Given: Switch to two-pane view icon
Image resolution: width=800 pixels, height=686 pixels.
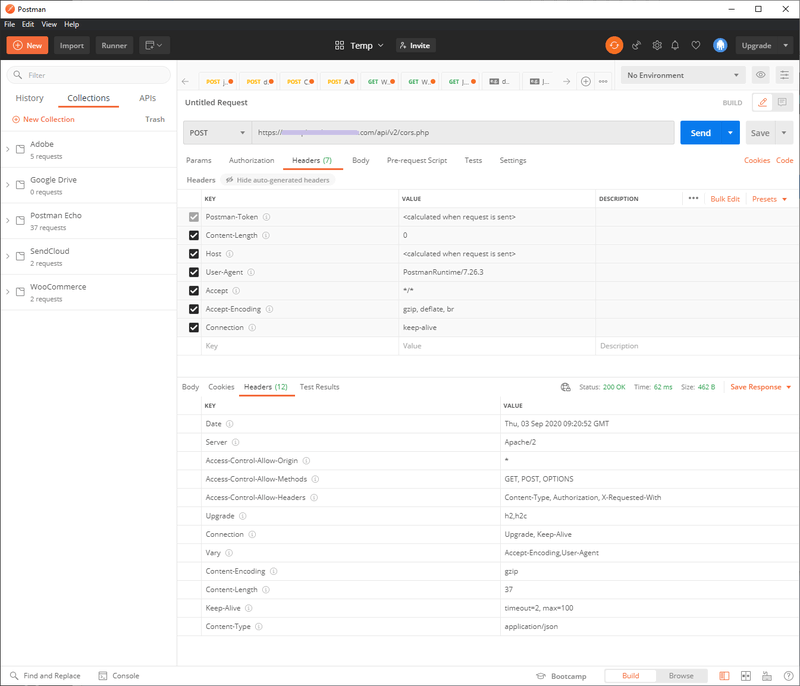Looking at the screenshot, I should click(746, 676).
